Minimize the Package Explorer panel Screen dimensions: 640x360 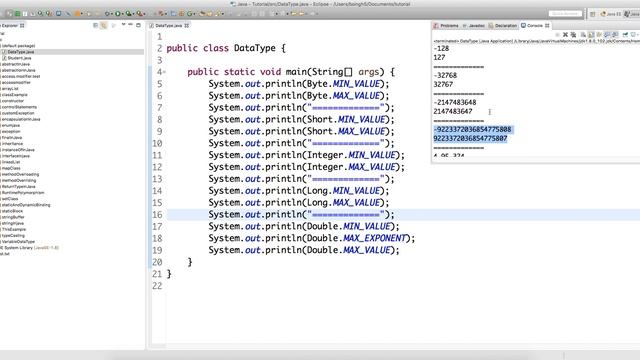[131, 24]
